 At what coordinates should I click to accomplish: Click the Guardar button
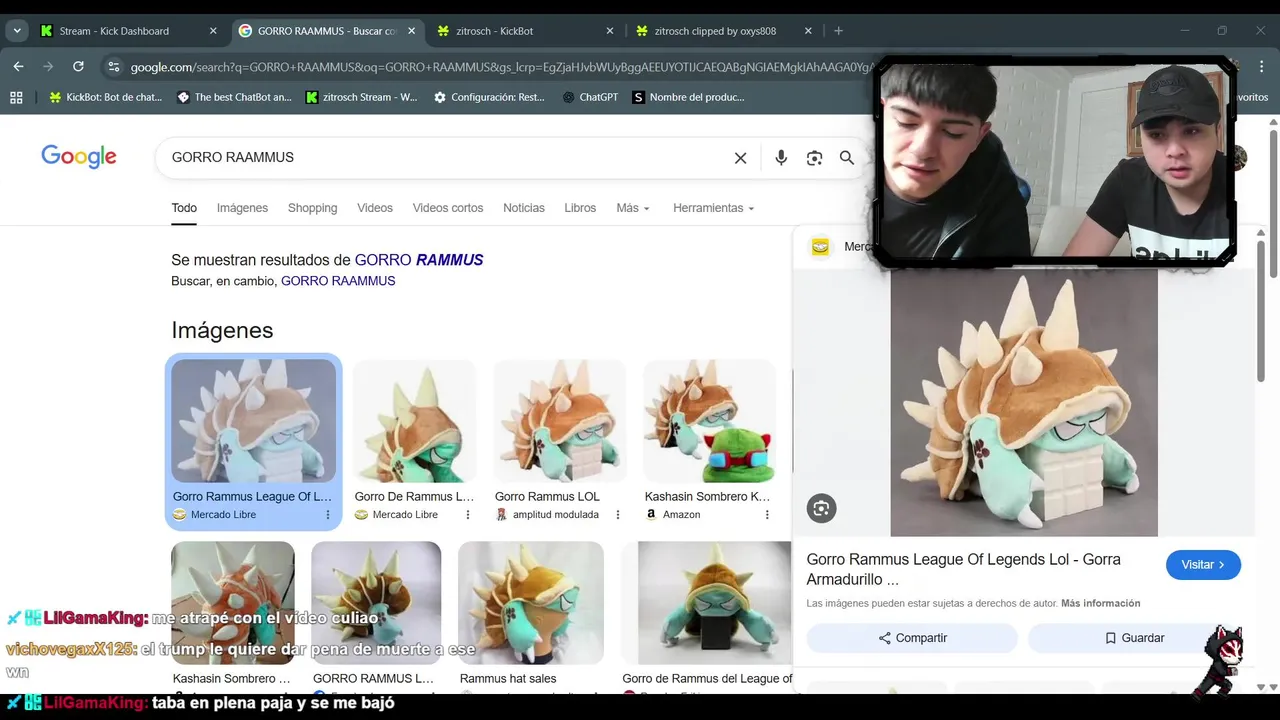[1134, 638]
